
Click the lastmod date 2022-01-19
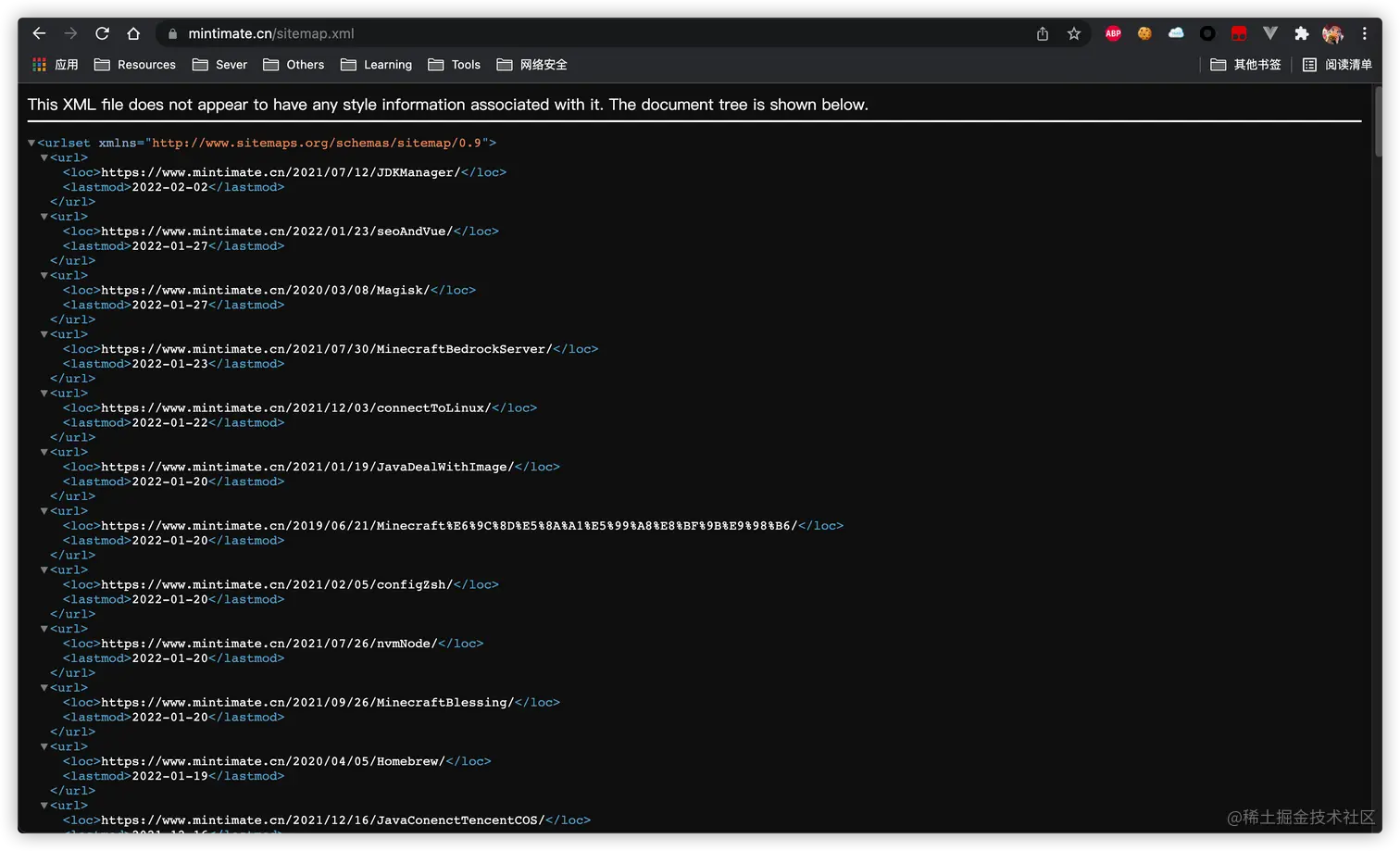click(x=170, y=776)
